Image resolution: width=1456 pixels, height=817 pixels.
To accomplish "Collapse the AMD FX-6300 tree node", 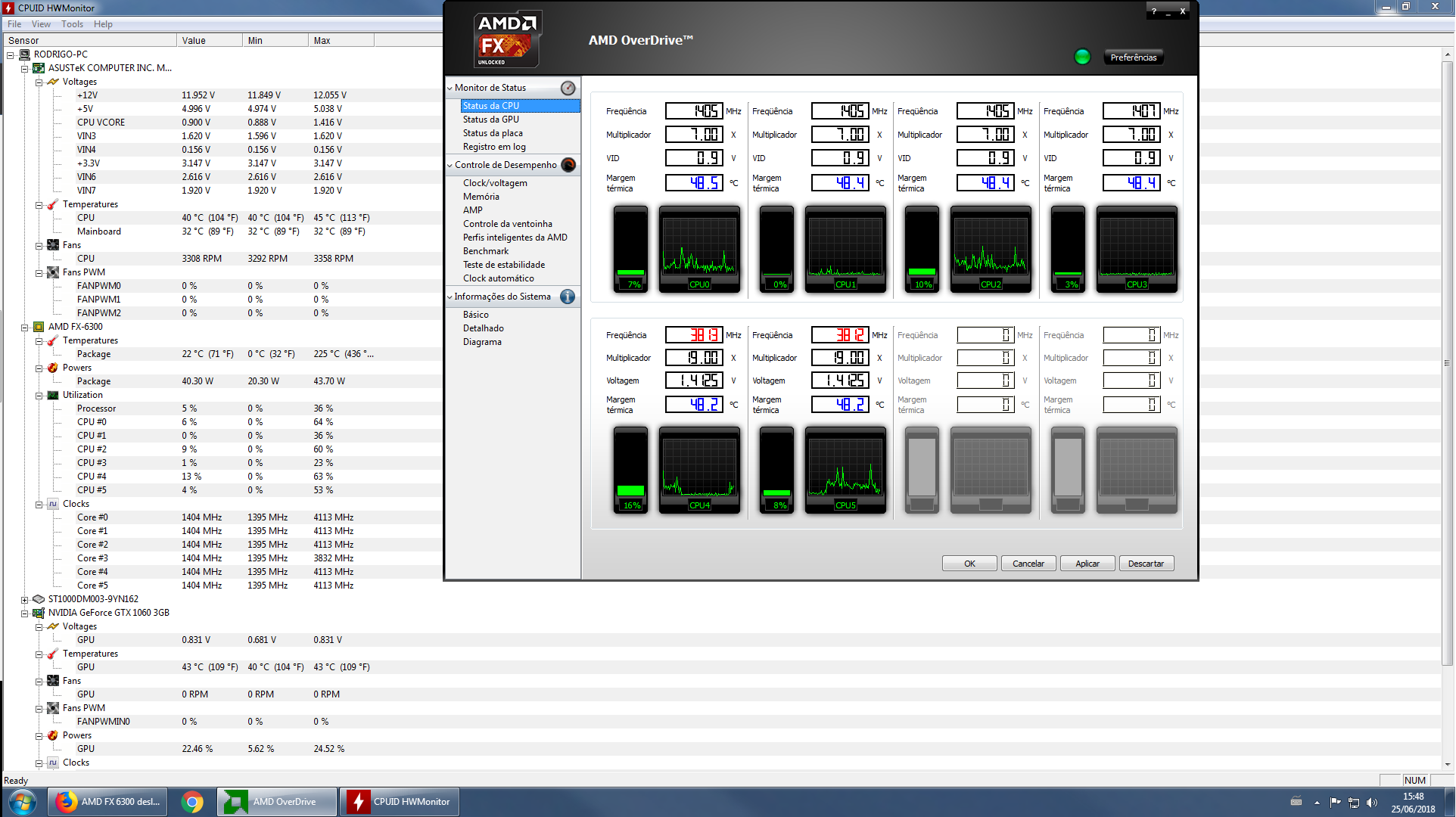I will coord(24,327).
